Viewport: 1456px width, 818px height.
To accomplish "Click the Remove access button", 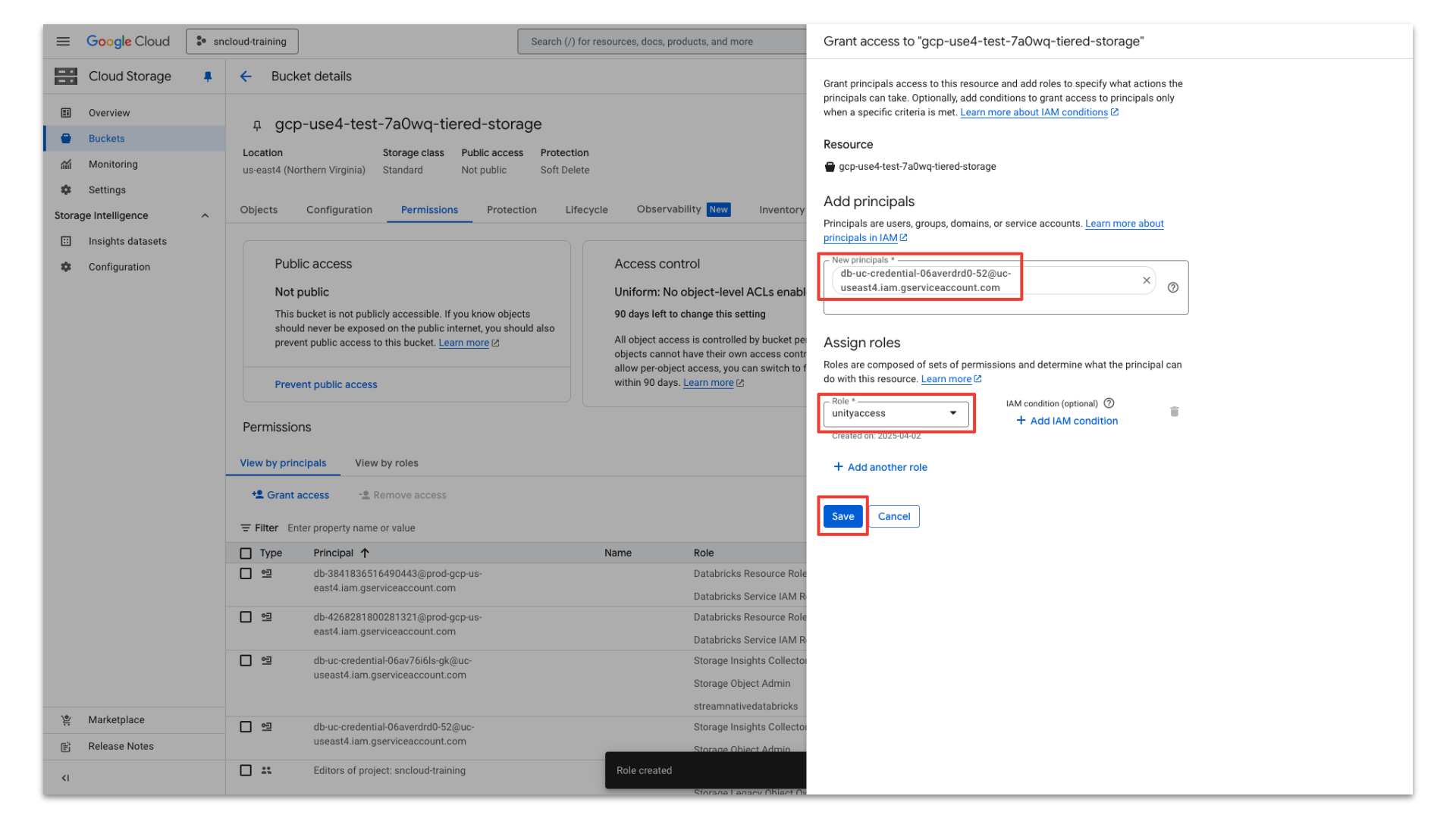I will click(x=403, y=495).
